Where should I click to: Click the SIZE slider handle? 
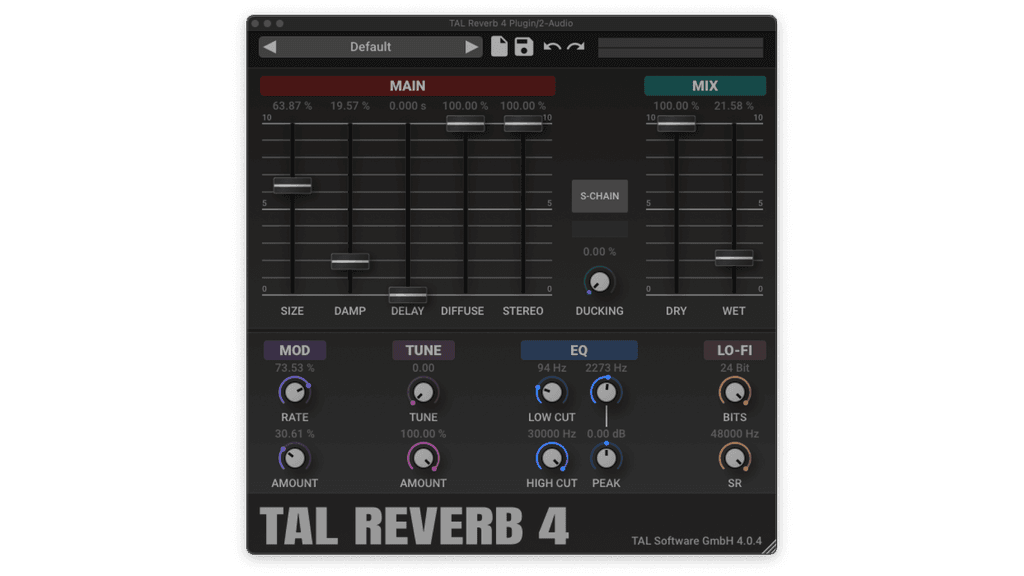pyautogui.click(x=292, y=185)
